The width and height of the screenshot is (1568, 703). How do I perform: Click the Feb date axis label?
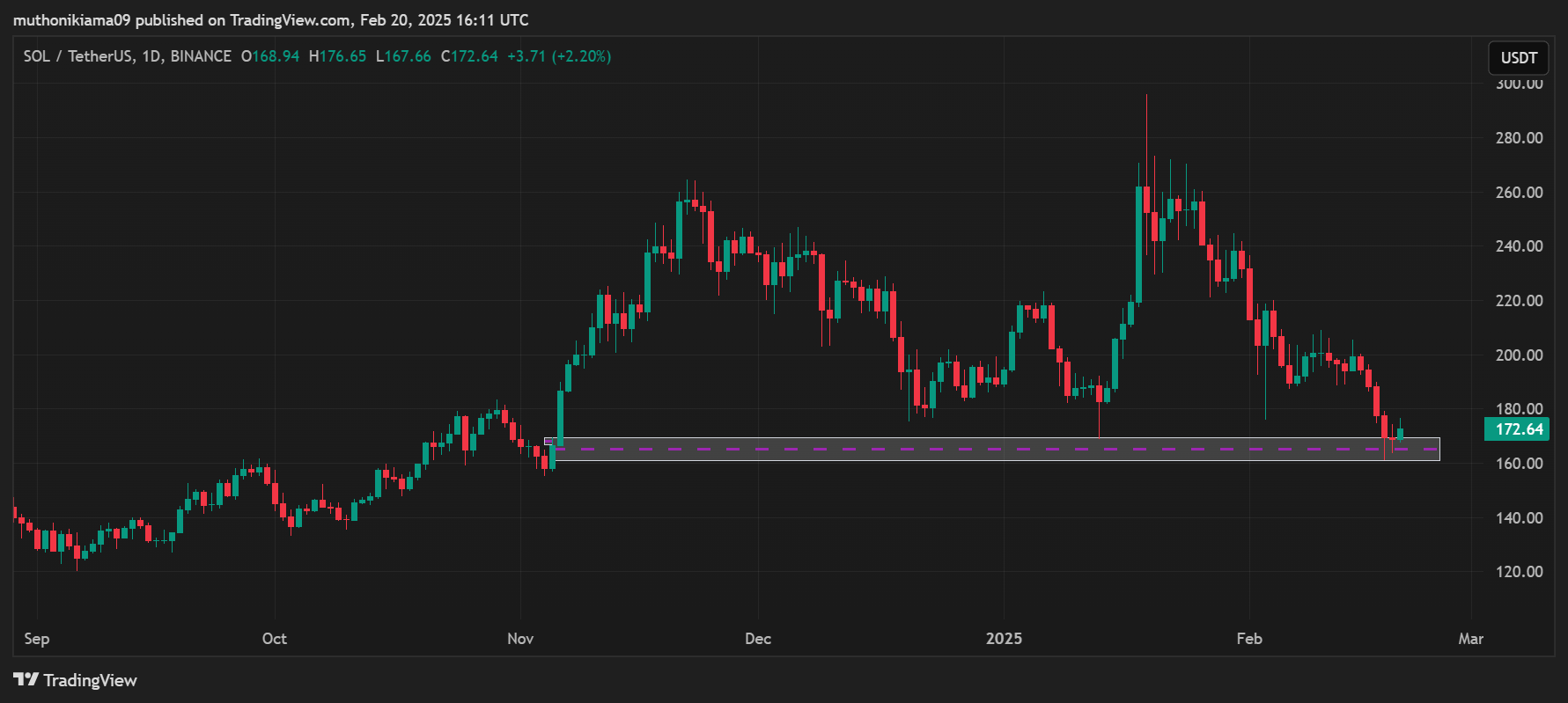coord(1249,639)
